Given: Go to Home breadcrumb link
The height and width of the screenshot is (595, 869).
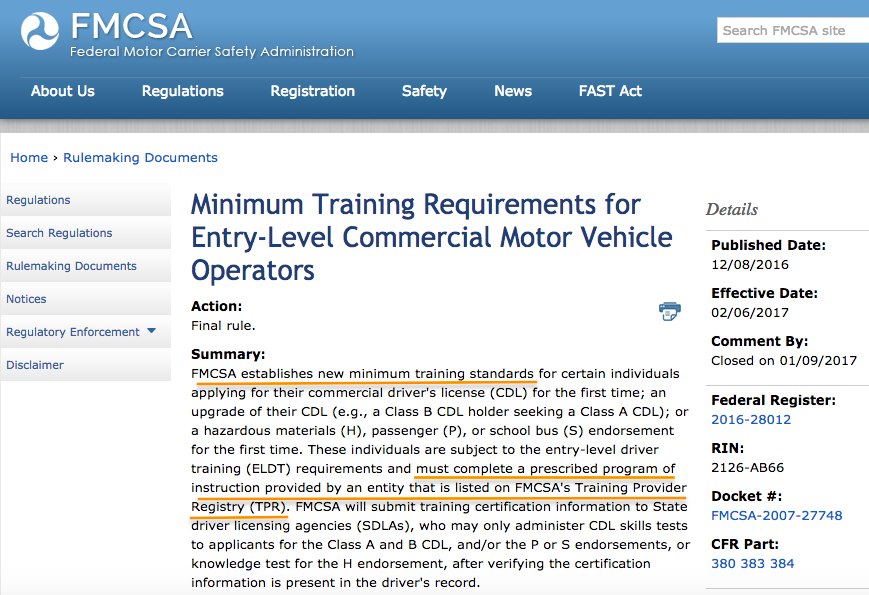Looking at the screenshot, I should click(x=29, y=157).
